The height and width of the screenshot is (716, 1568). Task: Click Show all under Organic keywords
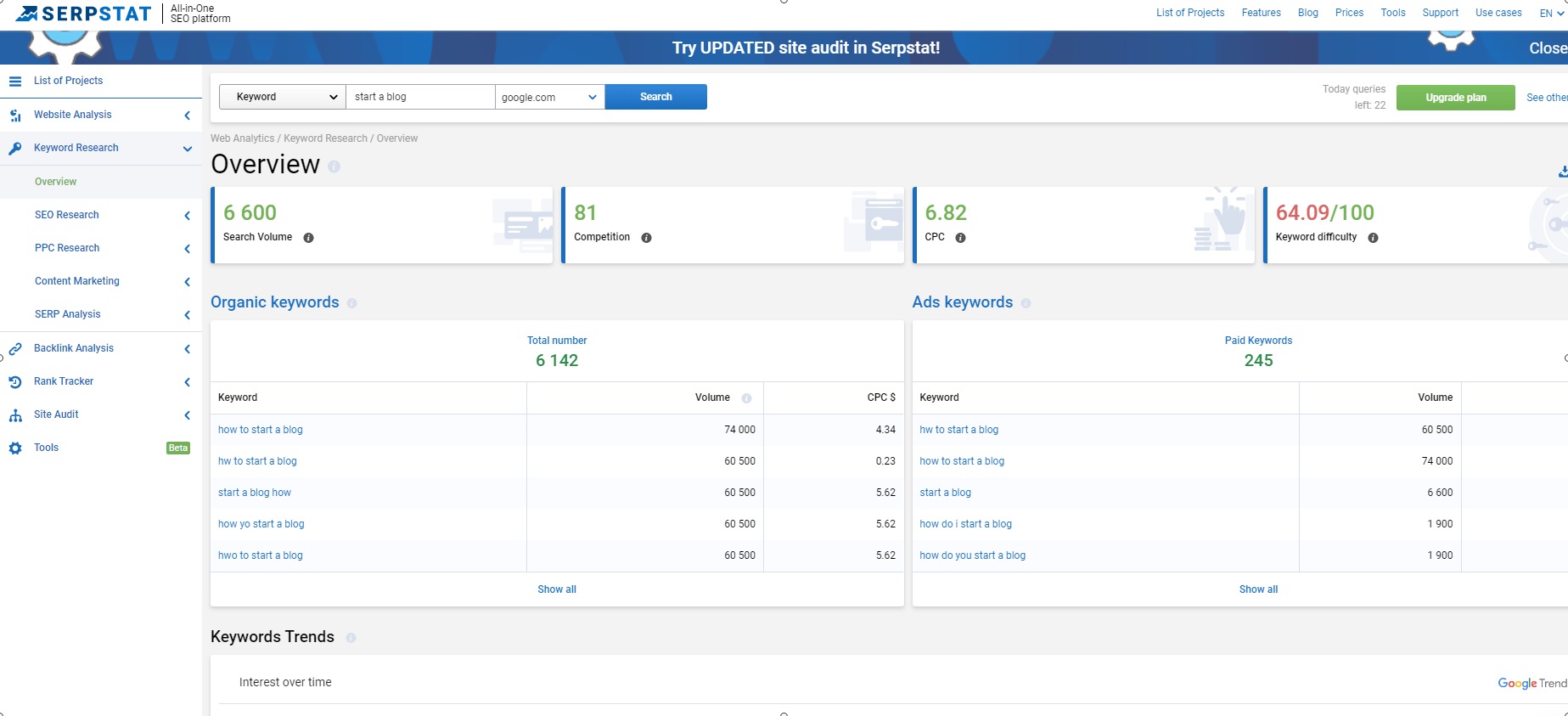point(557,589)
